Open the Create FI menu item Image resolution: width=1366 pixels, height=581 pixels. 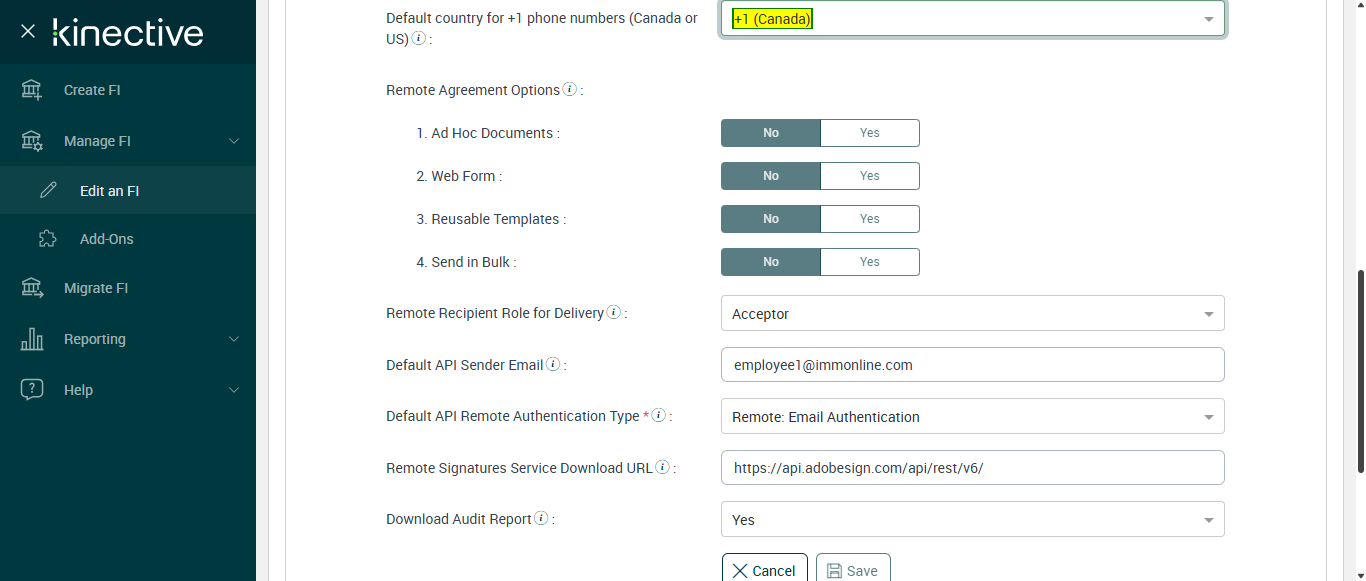128,90
